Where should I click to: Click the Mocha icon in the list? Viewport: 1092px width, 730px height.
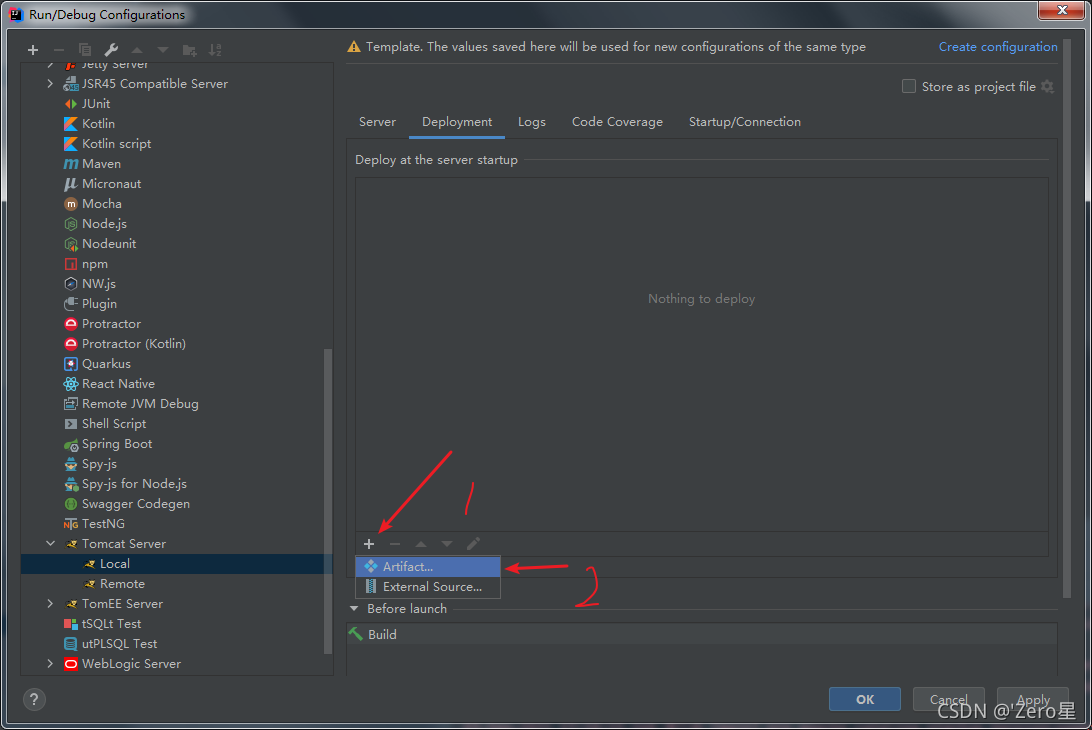pyautogui.click(x=70, y=204)
